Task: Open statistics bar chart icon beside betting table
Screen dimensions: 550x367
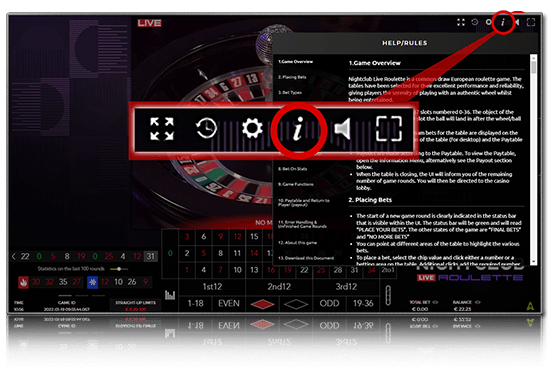Action: (x=170, y=295)
